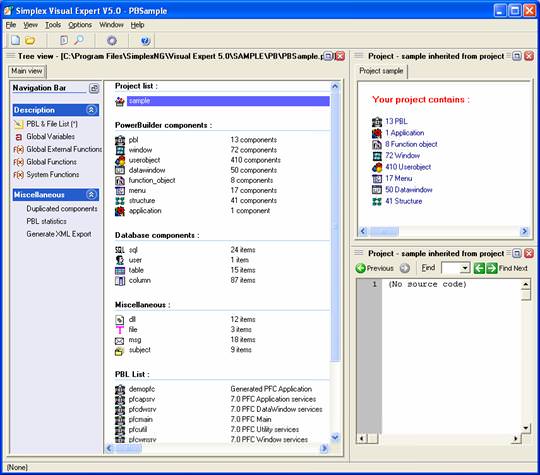The width and height of the screenshot is (540, 475).
Task: Click the document page icon beside the magnifier
Action: [x=64, y=40]
